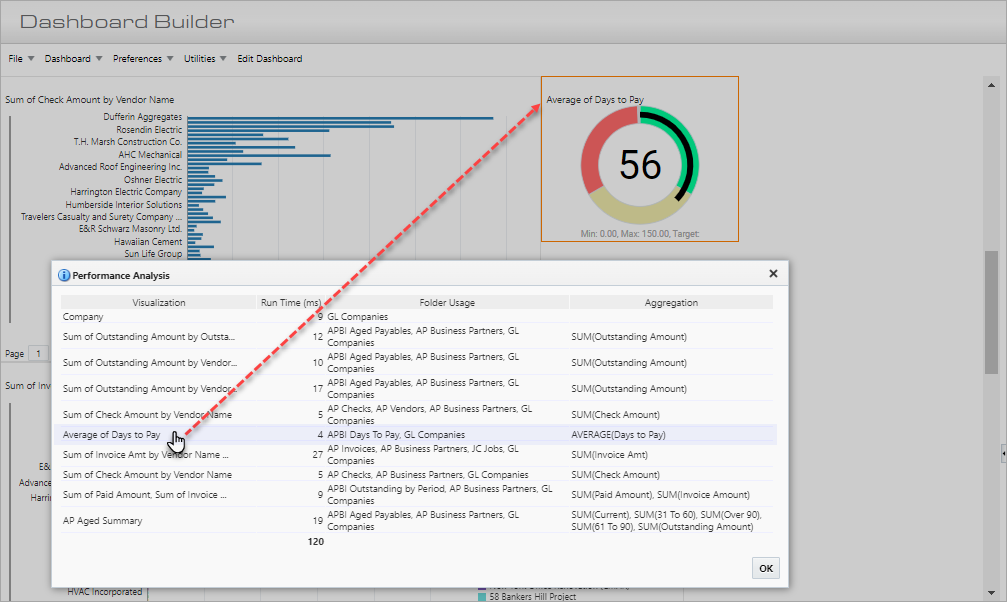This screenshot has width=1007, height=602.
Task: Click AVERAGE(Days to Pay) aggregation cell
Action: [x=618, y=435]
